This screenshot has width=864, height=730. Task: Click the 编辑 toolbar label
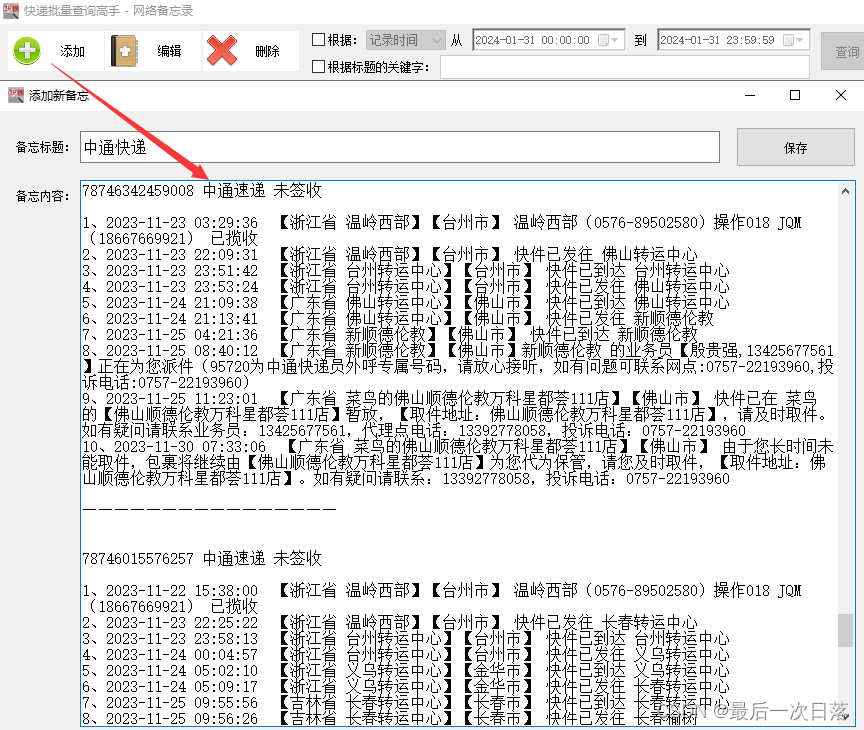(169, 51)
